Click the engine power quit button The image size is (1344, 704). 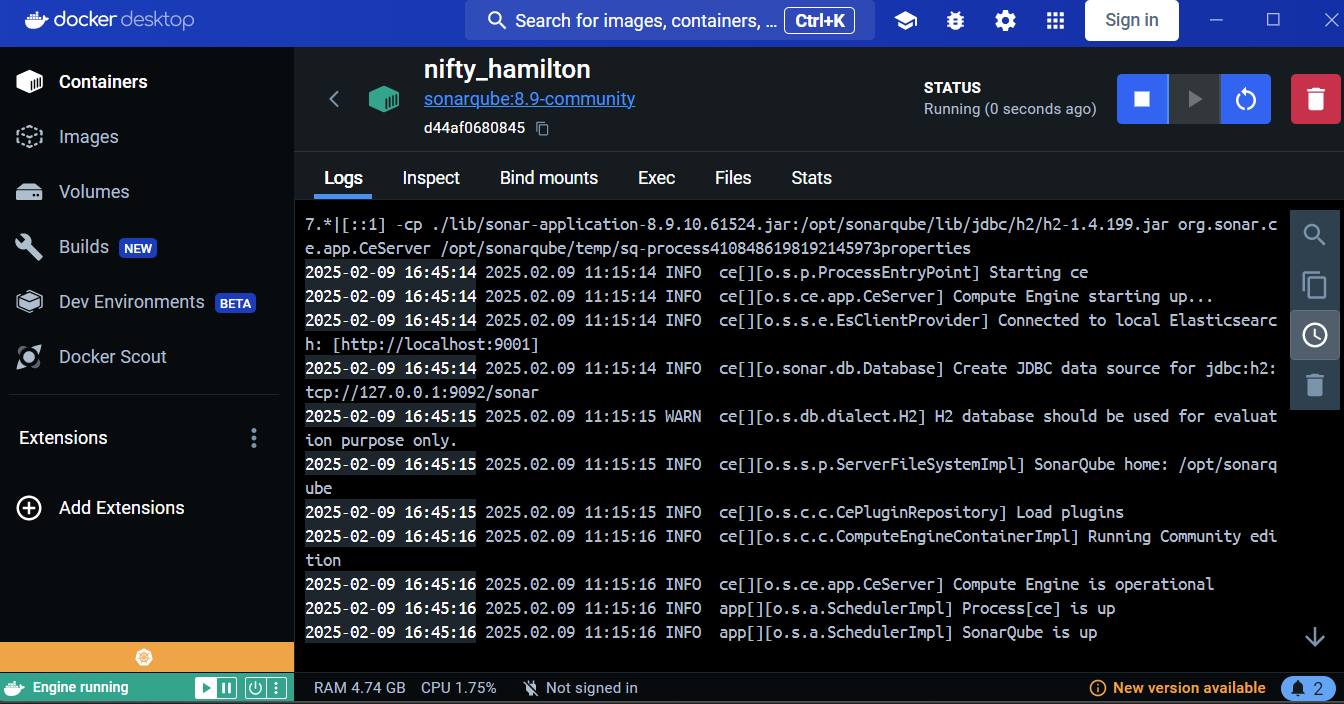click(x=255, y=688)
